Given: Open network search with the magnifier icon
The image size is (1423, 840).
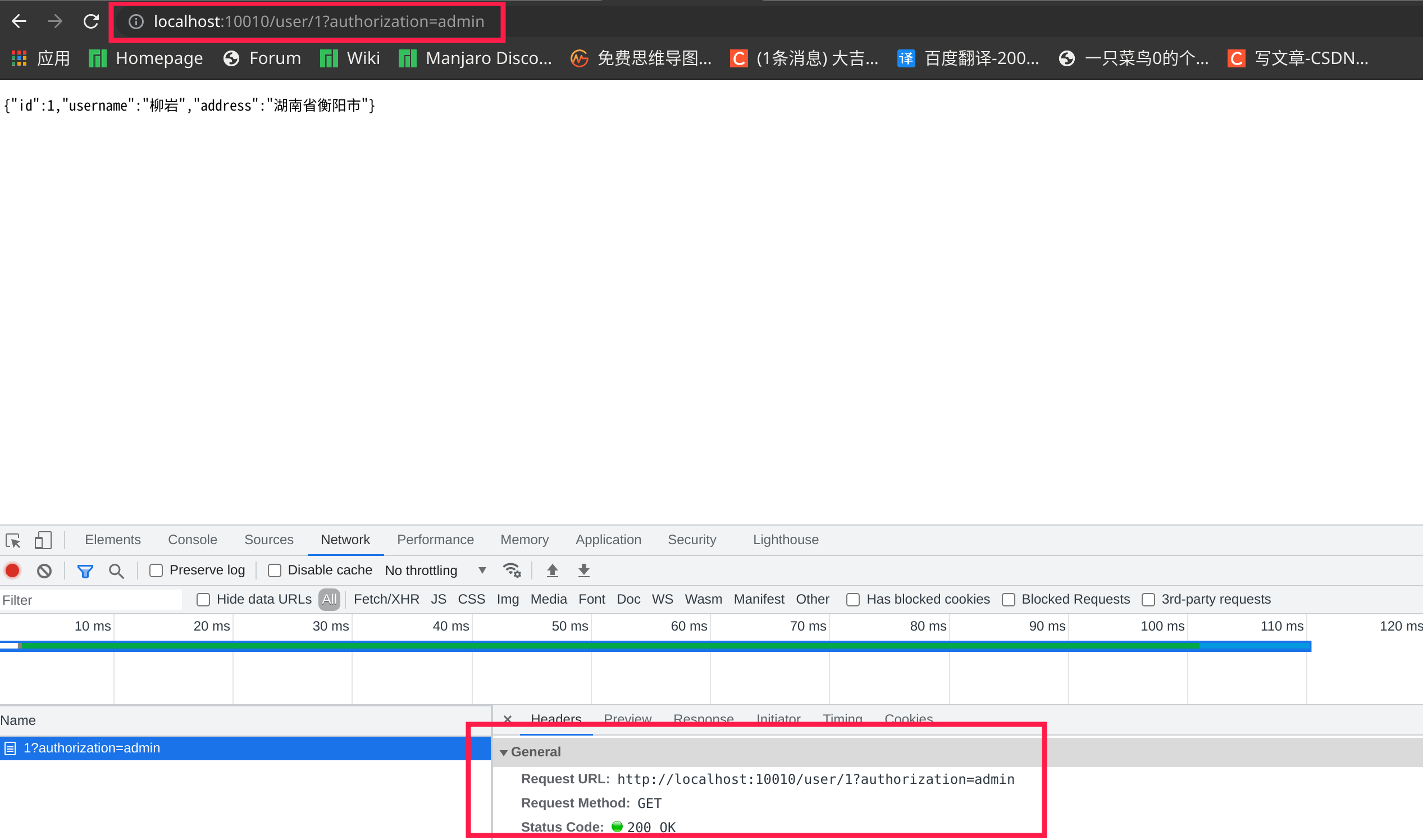Looking at the screenshot, I should (116, 571).
